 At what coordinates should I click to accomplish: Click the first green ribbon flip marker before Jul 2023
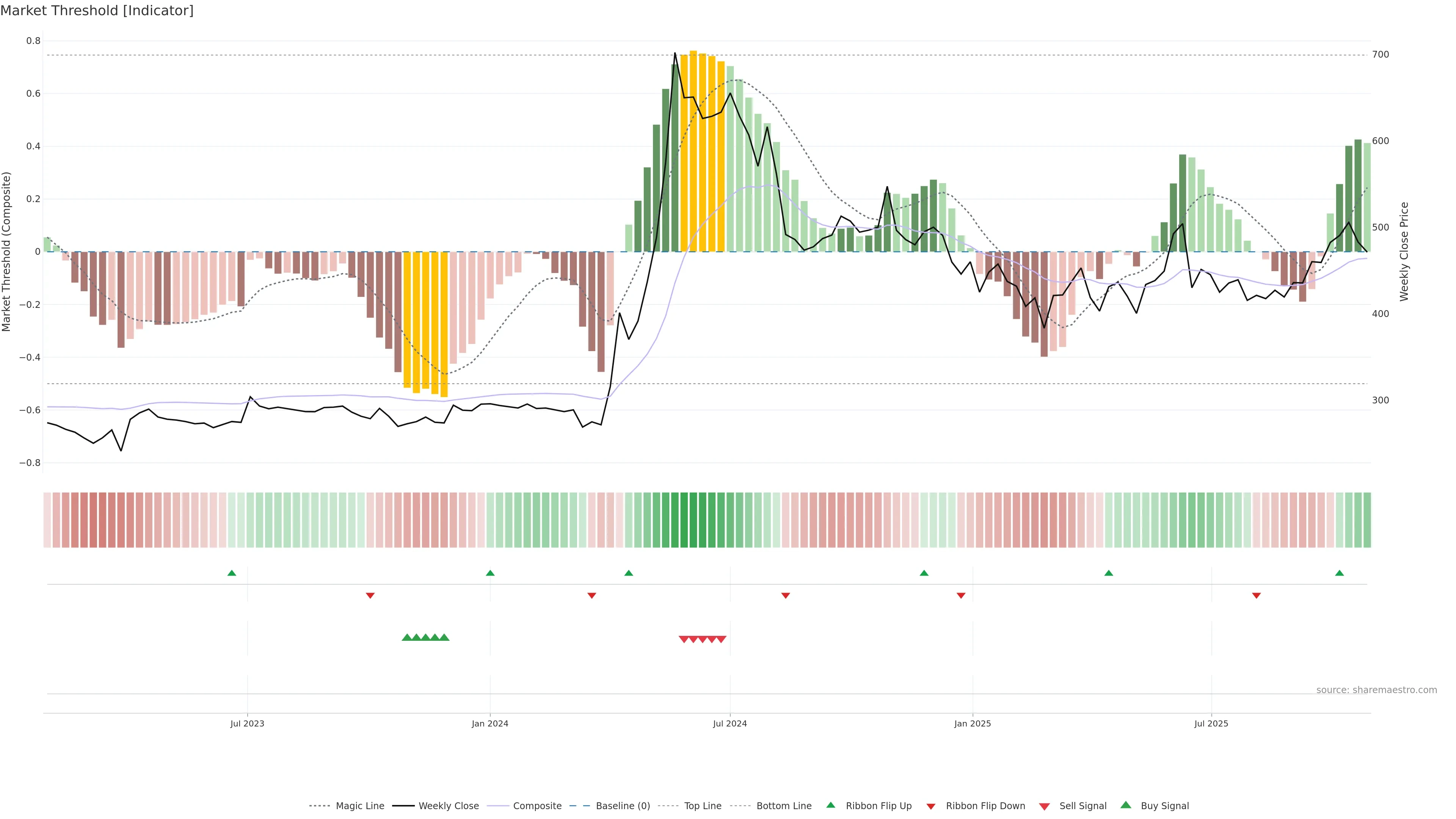tap(232, 573)
